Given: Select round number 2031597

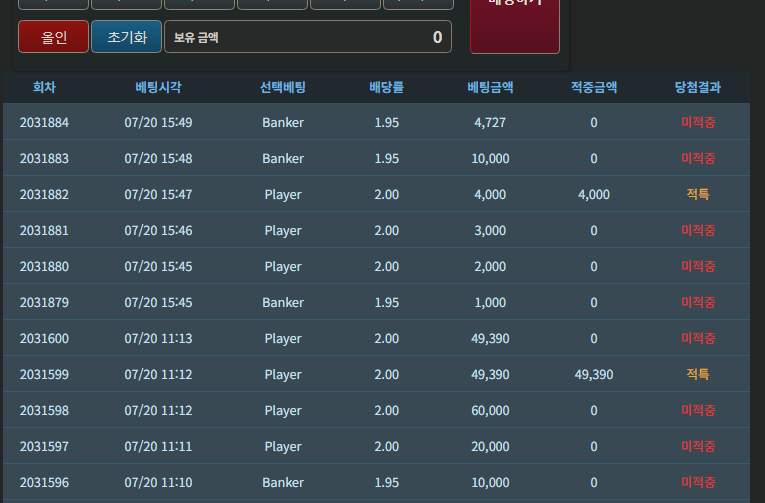Looking at the screenshot, I should pos(44,446).
